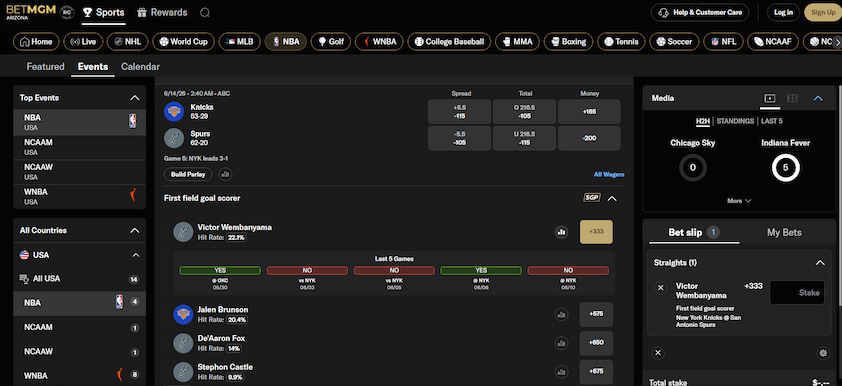This screenshot has height=386, width=842.
Task: Open bet slip settings gear
Action: [x=823, y=353]
